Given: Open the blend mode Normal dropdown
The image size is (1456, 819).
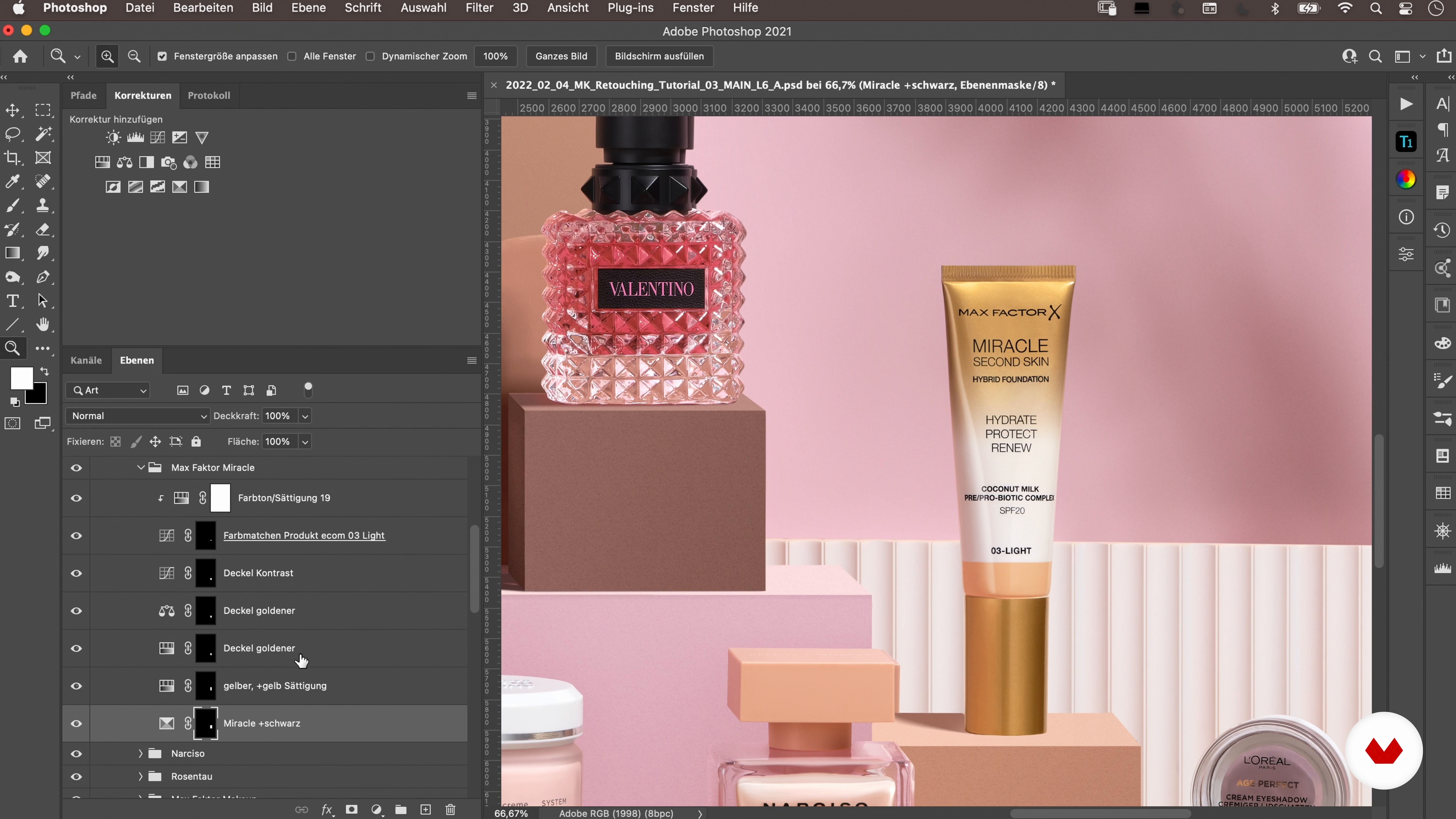Looking at the screenshot, I should click(137, 416).
